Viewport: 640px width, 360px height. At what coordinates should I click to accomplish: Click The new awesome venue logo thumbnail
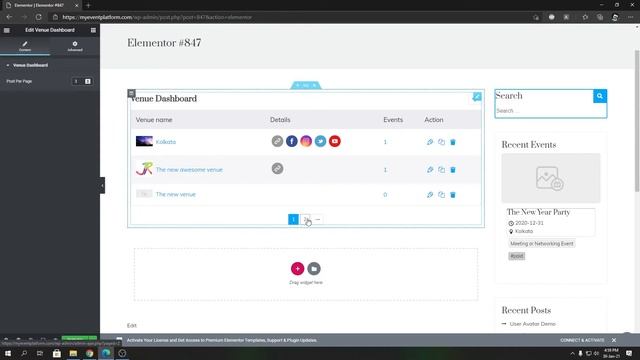(144, 169)
